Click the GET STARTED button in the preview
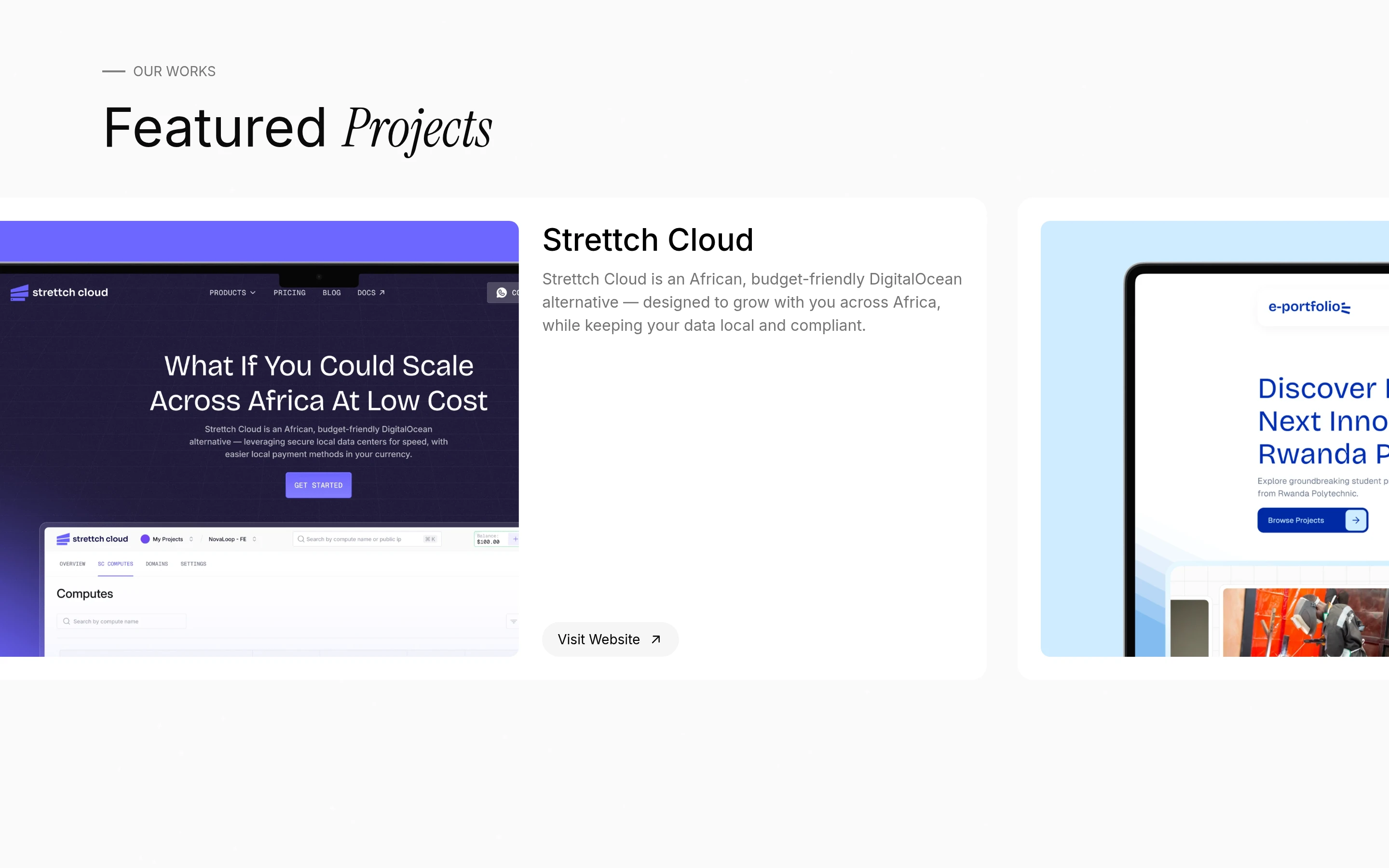 tap(318, 485)
